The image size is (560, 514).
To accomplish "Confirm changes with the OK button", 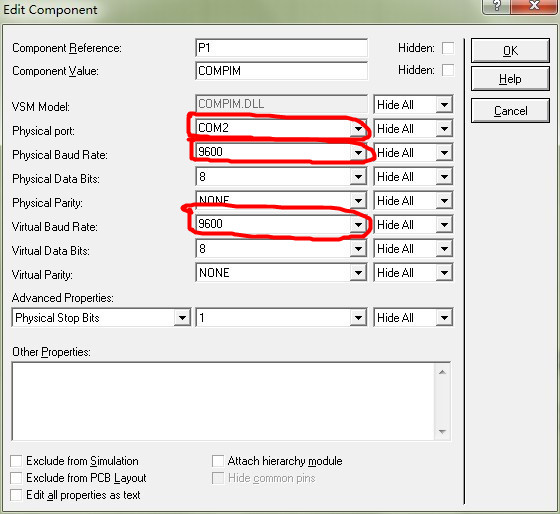I will (510, 51).
